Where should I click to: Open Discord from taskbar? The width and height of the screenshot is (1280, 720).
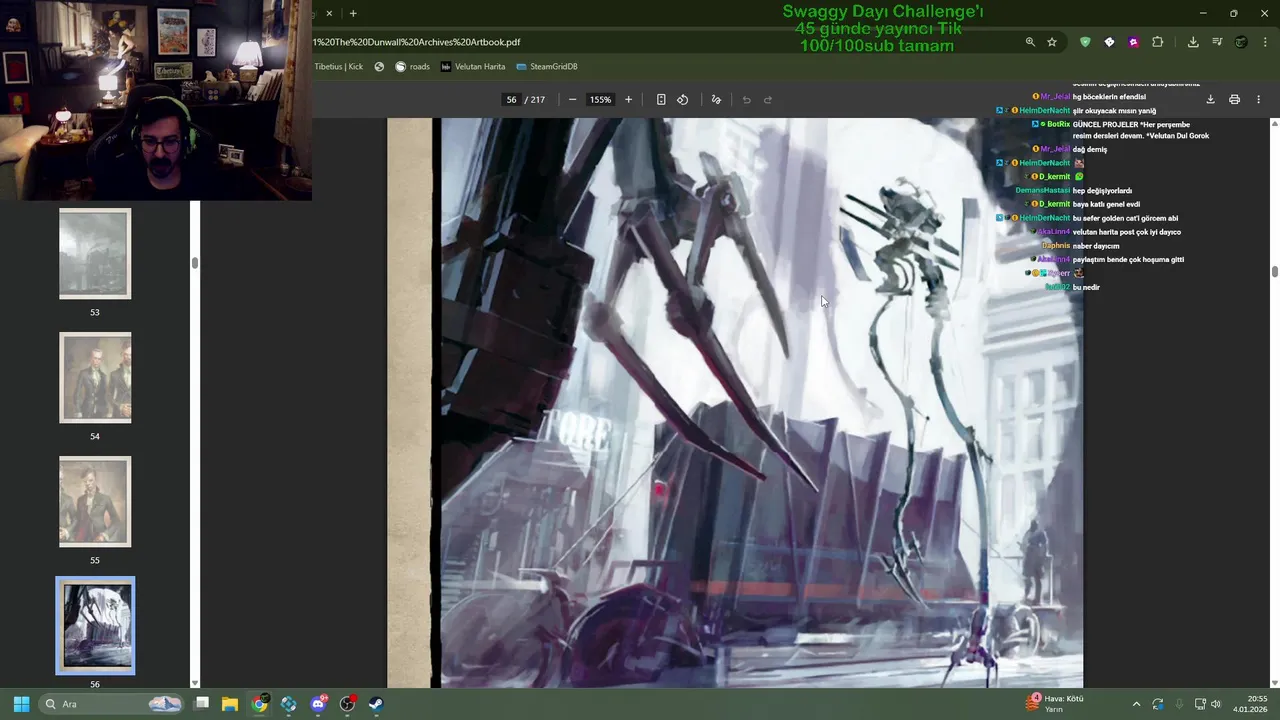click(x=318, y=704)
